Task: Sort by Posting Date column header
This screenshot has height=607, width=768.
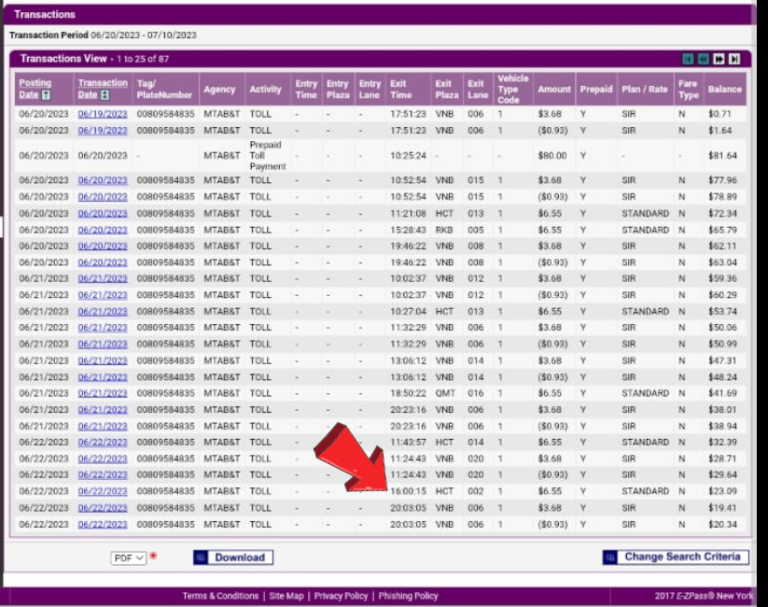Action: [x=34, y=84]
